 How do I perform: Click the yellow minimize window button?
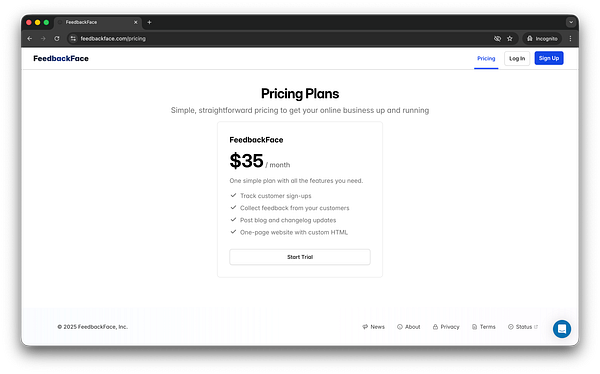(38, 22)
